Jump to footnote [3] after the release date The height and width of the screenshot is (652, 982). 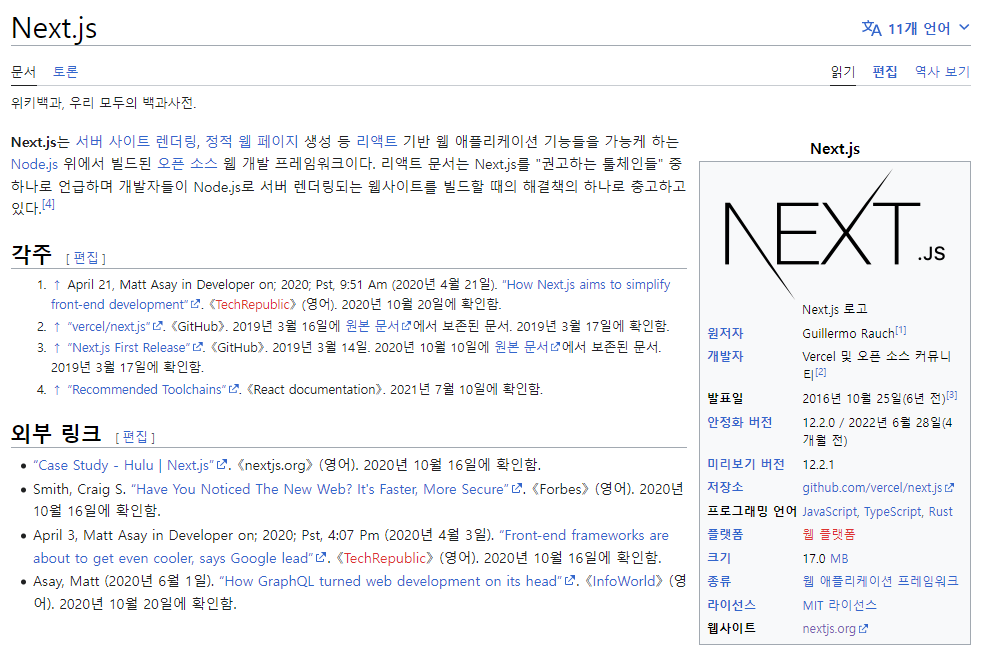coord(952,395)
